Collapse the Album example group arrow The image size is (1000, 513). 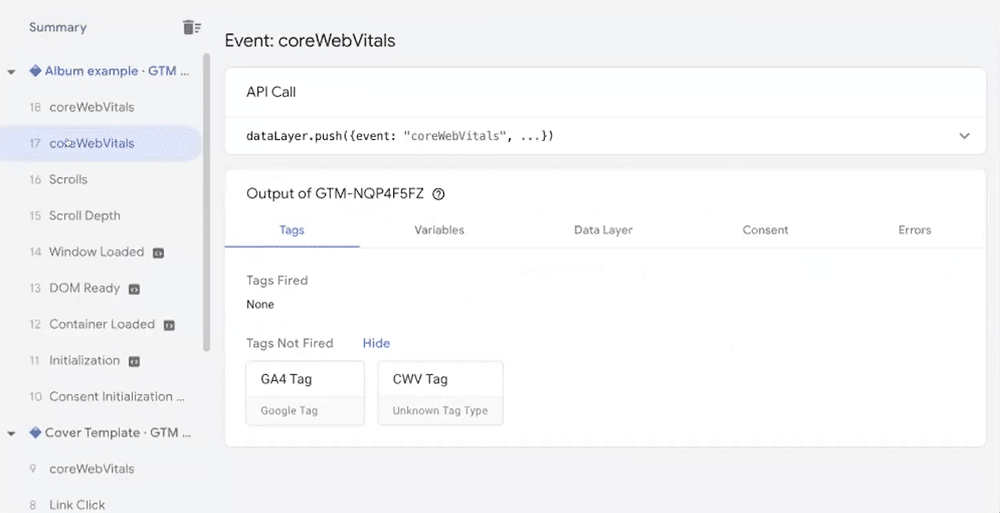coord(11,72)
